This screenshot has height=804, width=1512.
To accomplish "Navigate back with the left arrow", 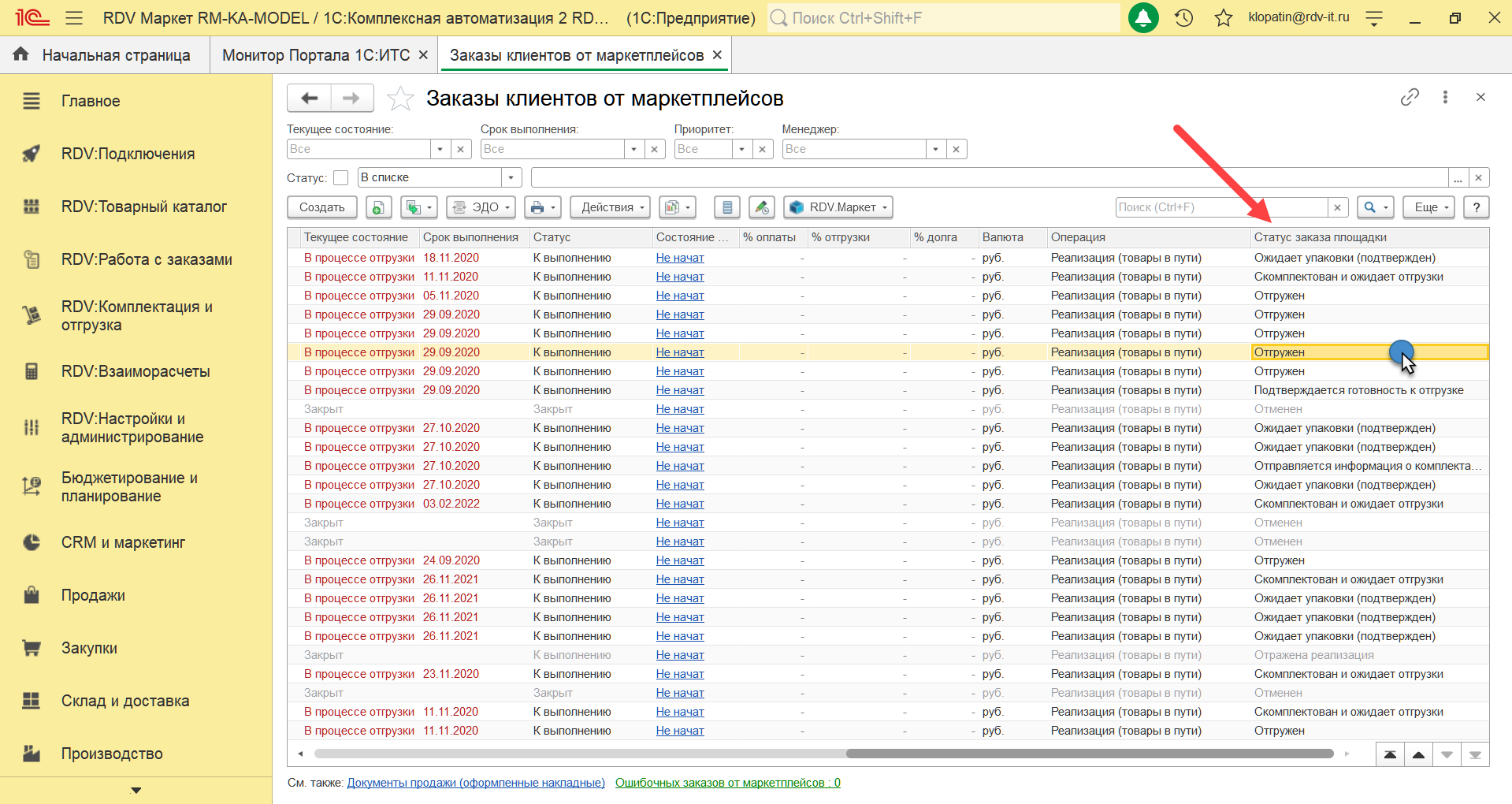I will [x=309, y=99].
